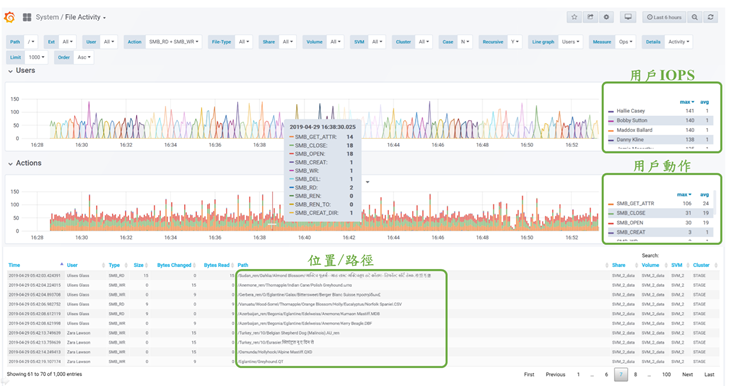729x386 pixels.
Task: Toggle cycle view mode monitor icon
Action: tap(628, 17)
